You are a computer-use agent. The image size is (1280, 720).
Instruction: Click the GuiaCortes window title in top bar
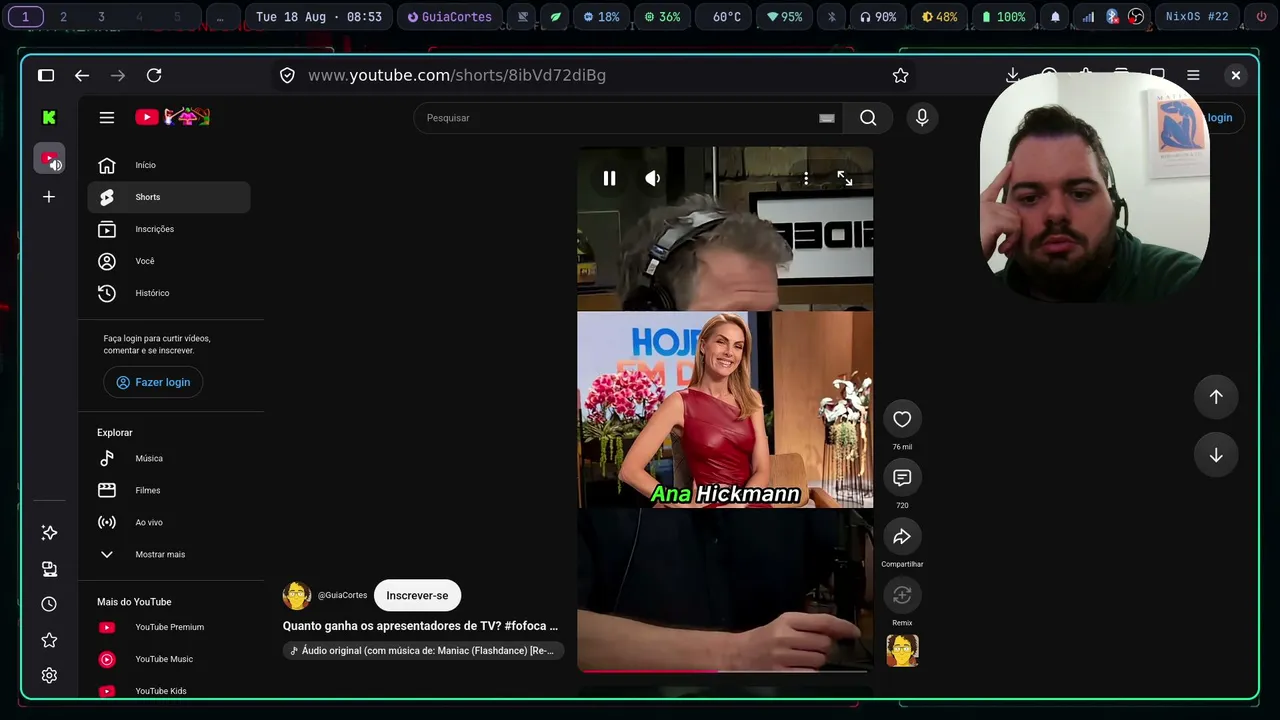449,17
